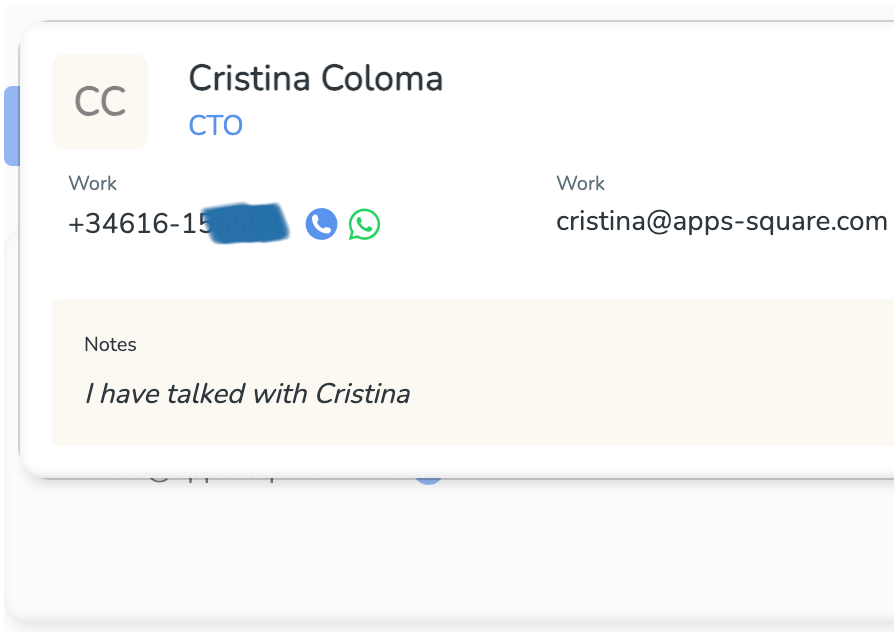This screenshot has width=894, height=632.
Task: Click the blue redacted part of phone number
Action: (x=248, y=223)
